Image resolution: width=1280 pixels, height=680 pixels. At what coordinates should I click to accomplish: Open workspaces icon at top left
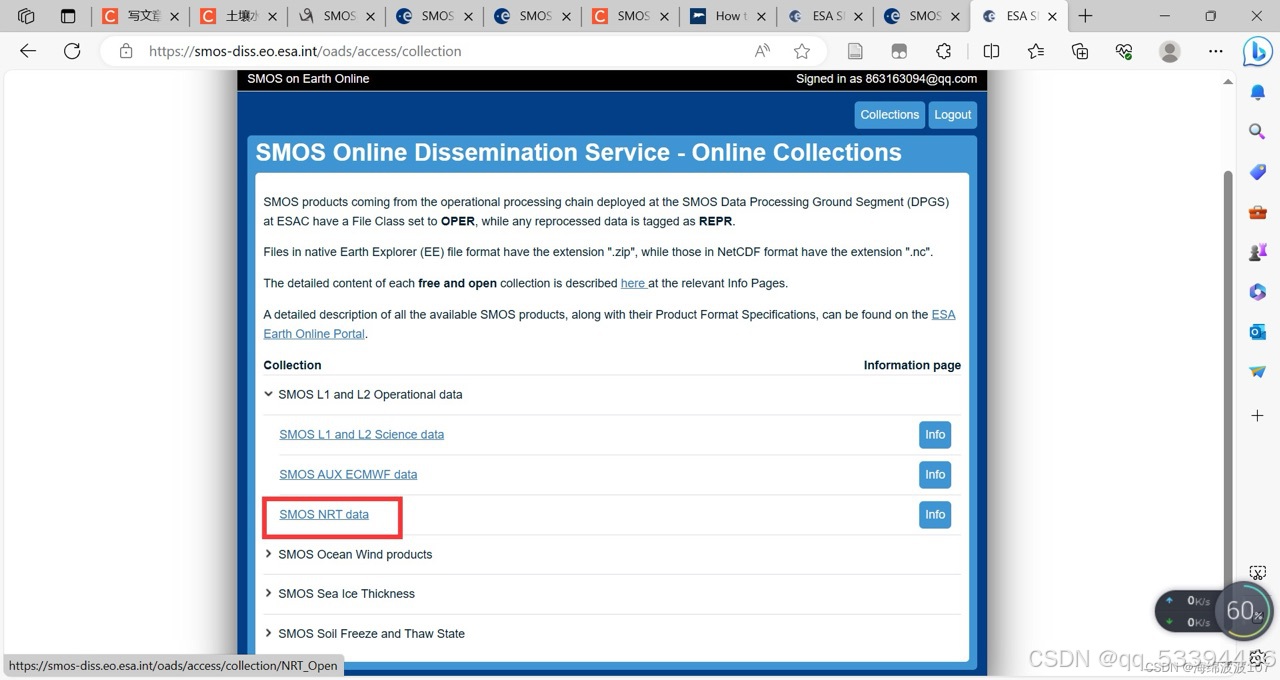pos(26,16)
